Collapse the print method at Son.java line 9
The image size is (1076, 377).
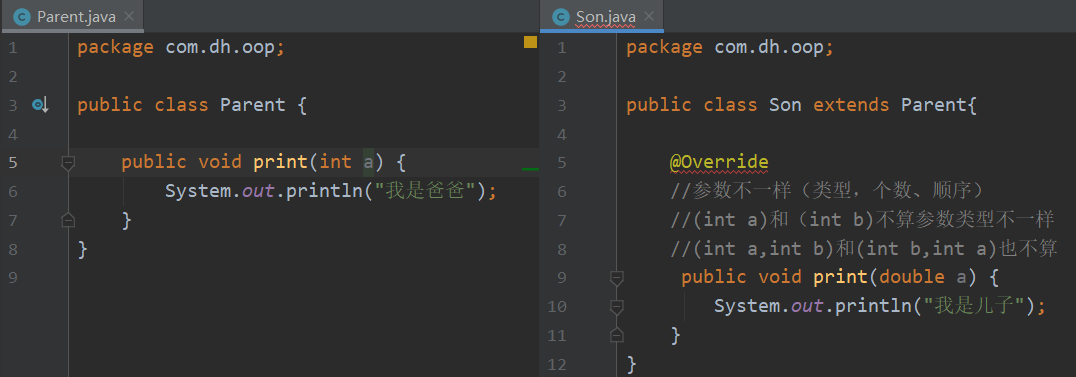pos(617,277)
